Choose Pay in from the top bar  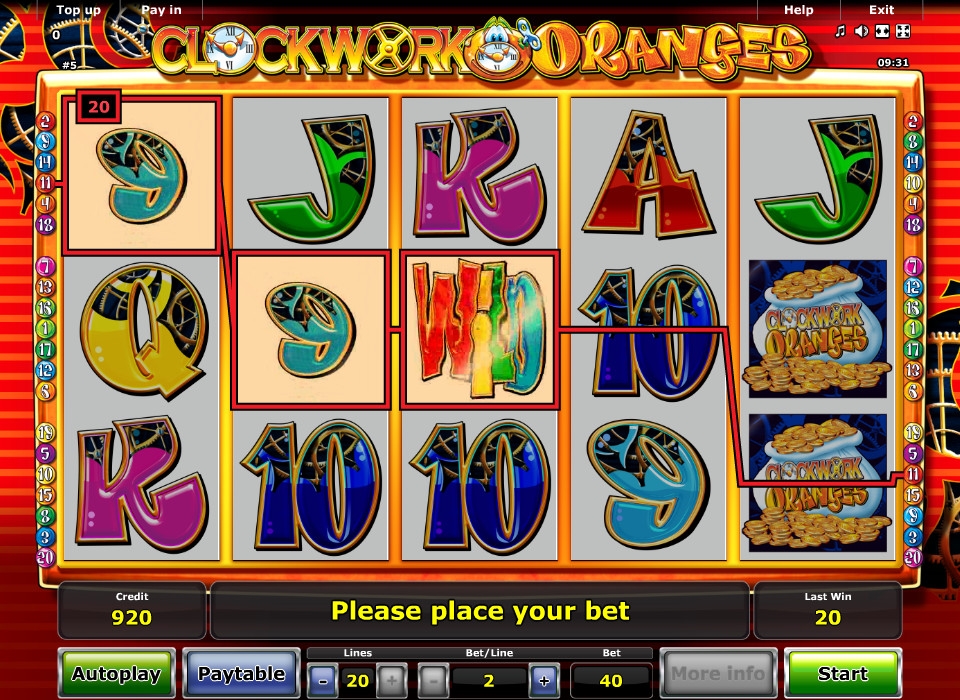pos(161,10)
